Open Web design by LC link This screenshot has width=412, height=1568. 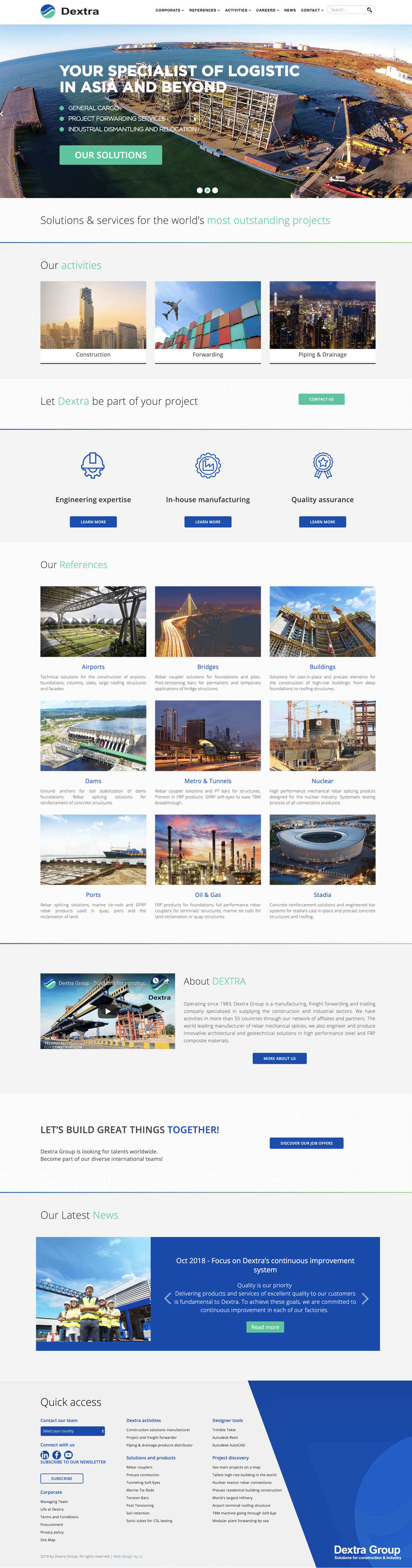tap(128, 1556)
